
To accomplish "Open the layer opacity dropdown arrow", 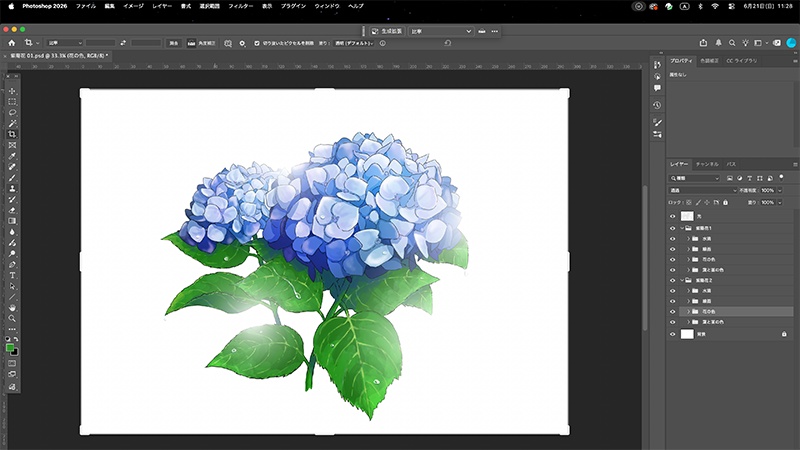I will coord(780,190).
